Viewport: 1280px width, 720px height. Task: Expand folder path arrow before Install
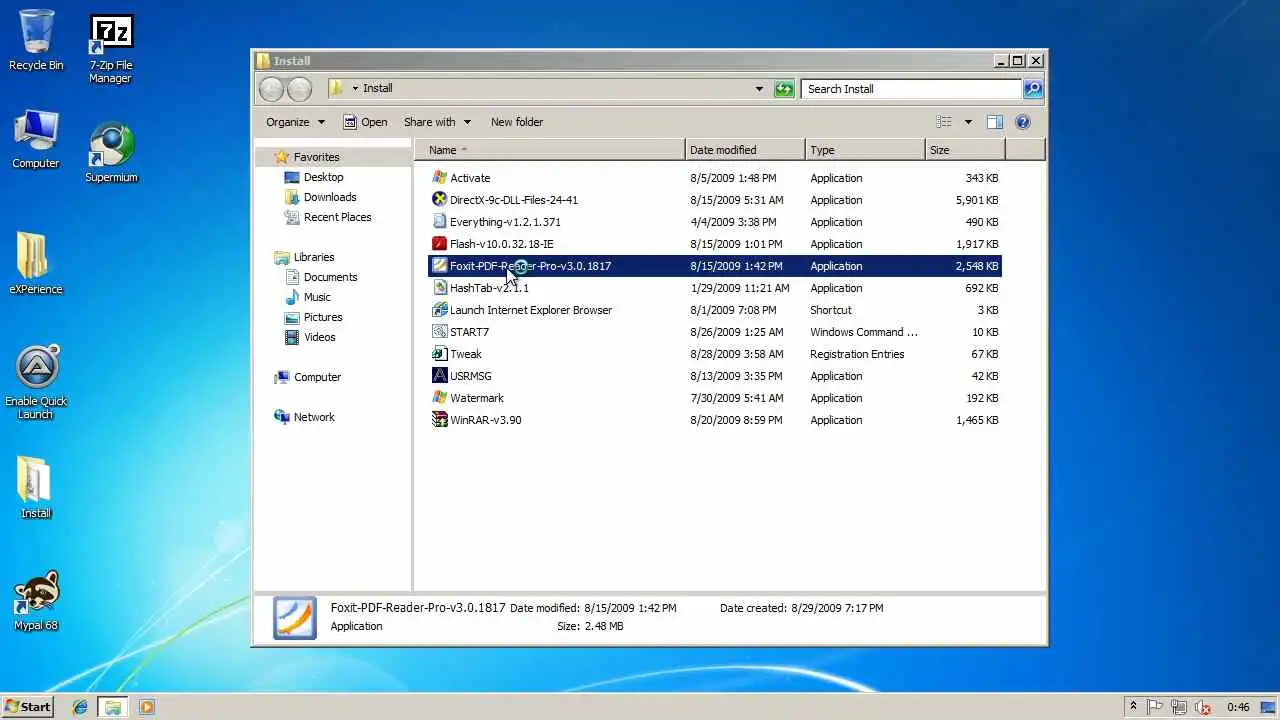355,89
